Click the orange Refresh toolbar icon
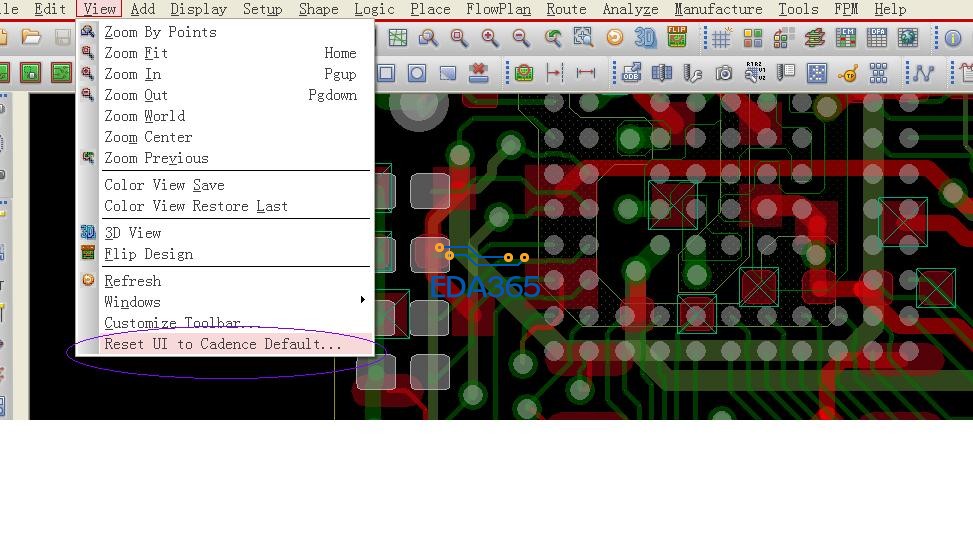Viewport: 973px width, 540px height. (615, 38)
